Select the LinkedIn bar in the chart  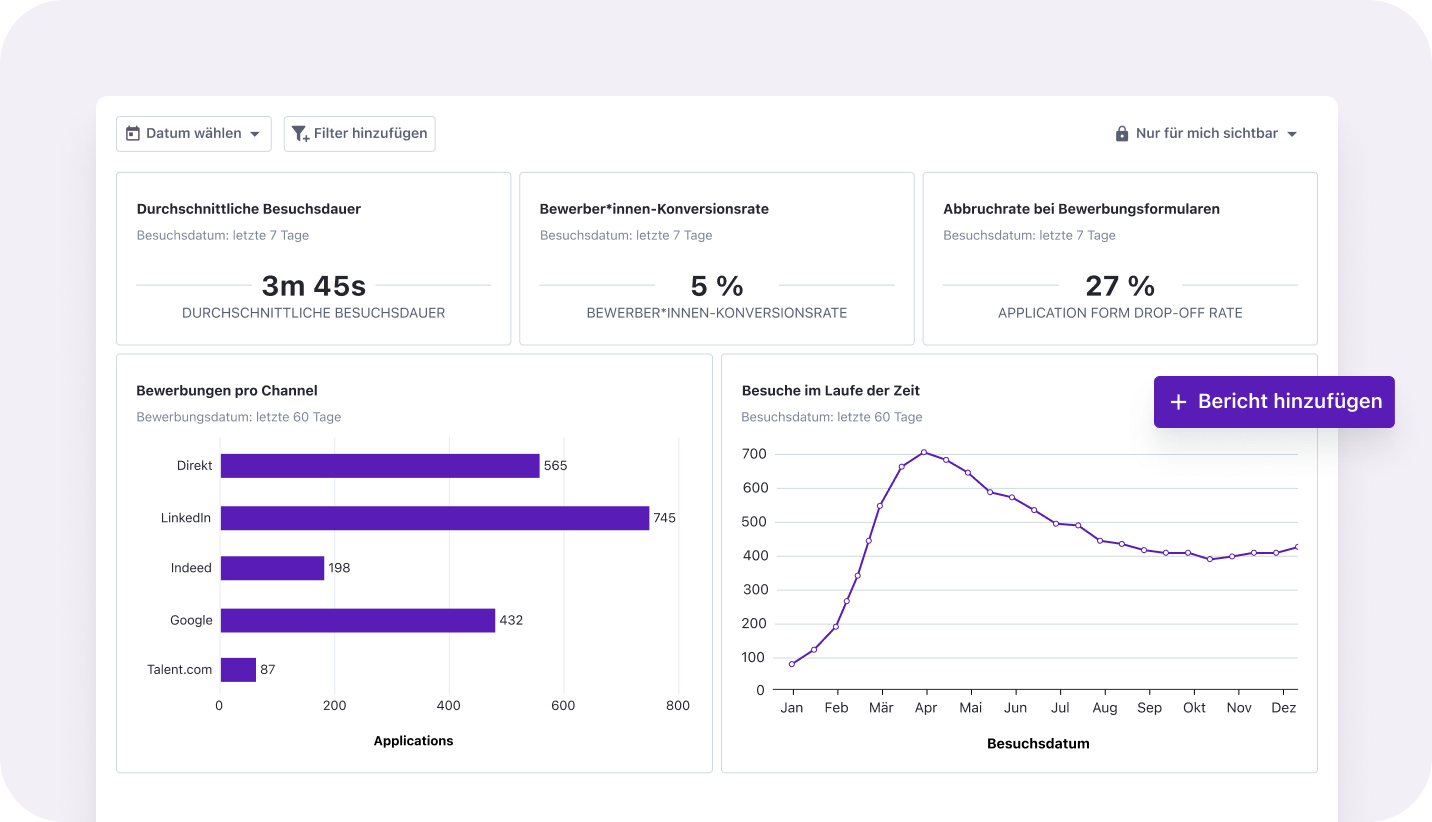click(434, 518)
